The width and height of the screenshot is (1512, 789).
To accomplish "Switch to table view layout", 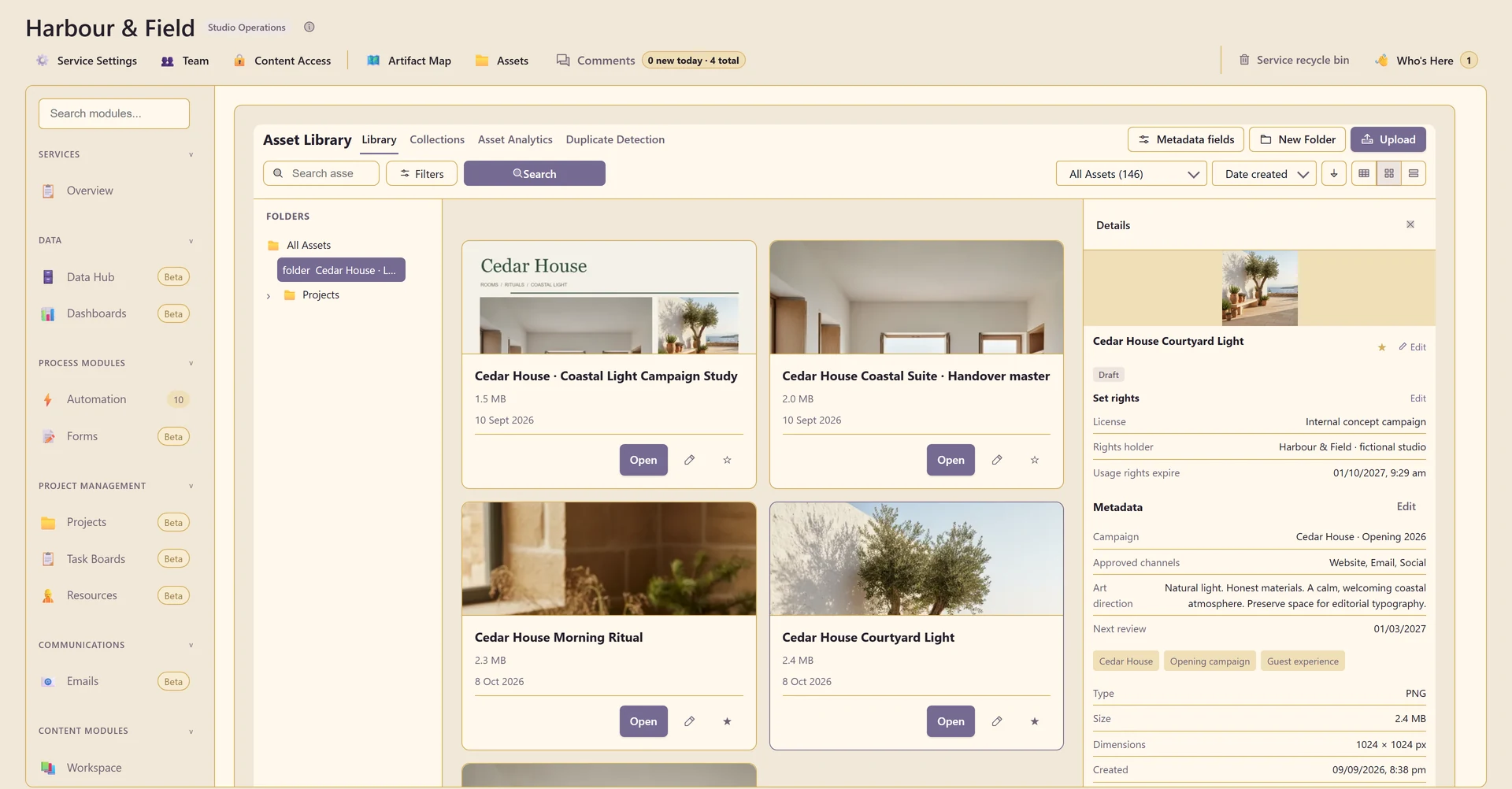I will click(x=1364, y=173).
